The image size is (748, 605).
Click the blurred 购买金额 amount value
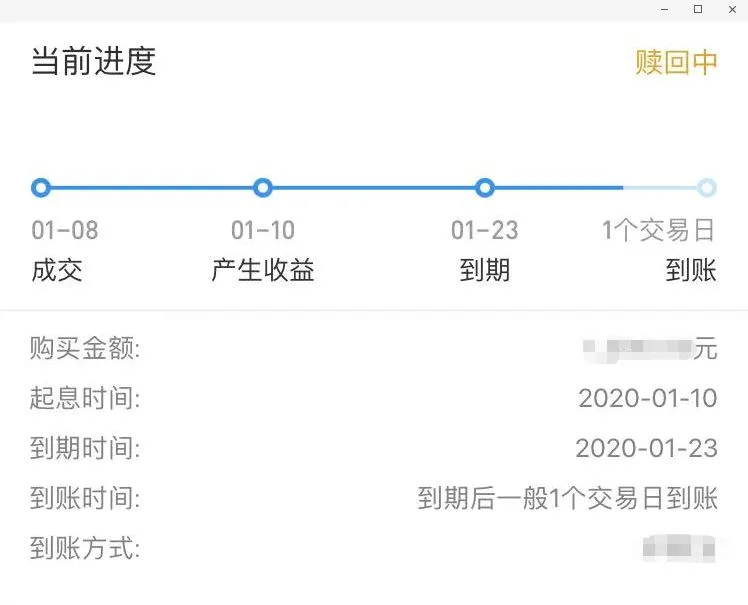[638, 350]
